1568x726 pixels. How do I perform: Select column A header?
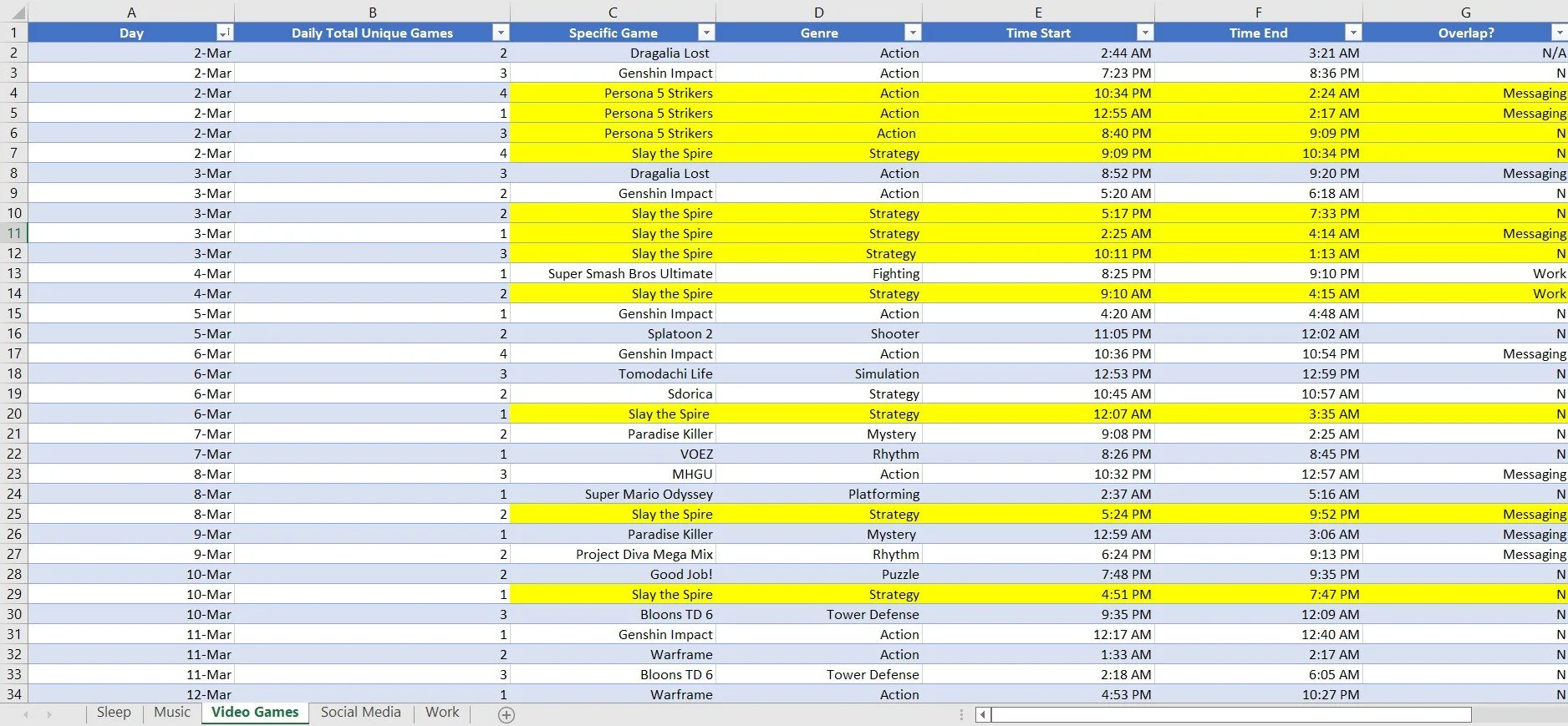pyautogui.click(x=131, y=12)
